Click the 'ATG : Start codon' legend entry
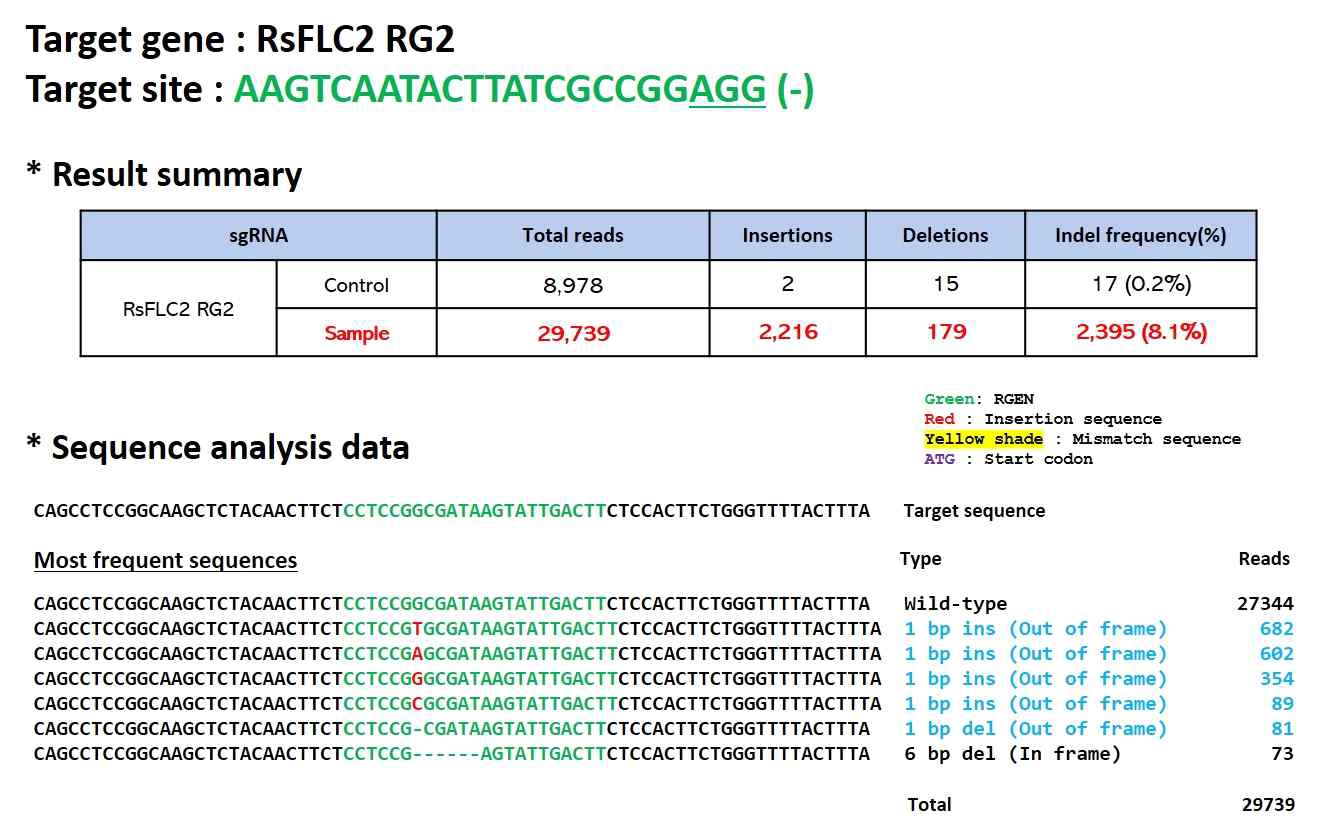This screenshot has height=829, width=1330. (x=1008, y=459)
